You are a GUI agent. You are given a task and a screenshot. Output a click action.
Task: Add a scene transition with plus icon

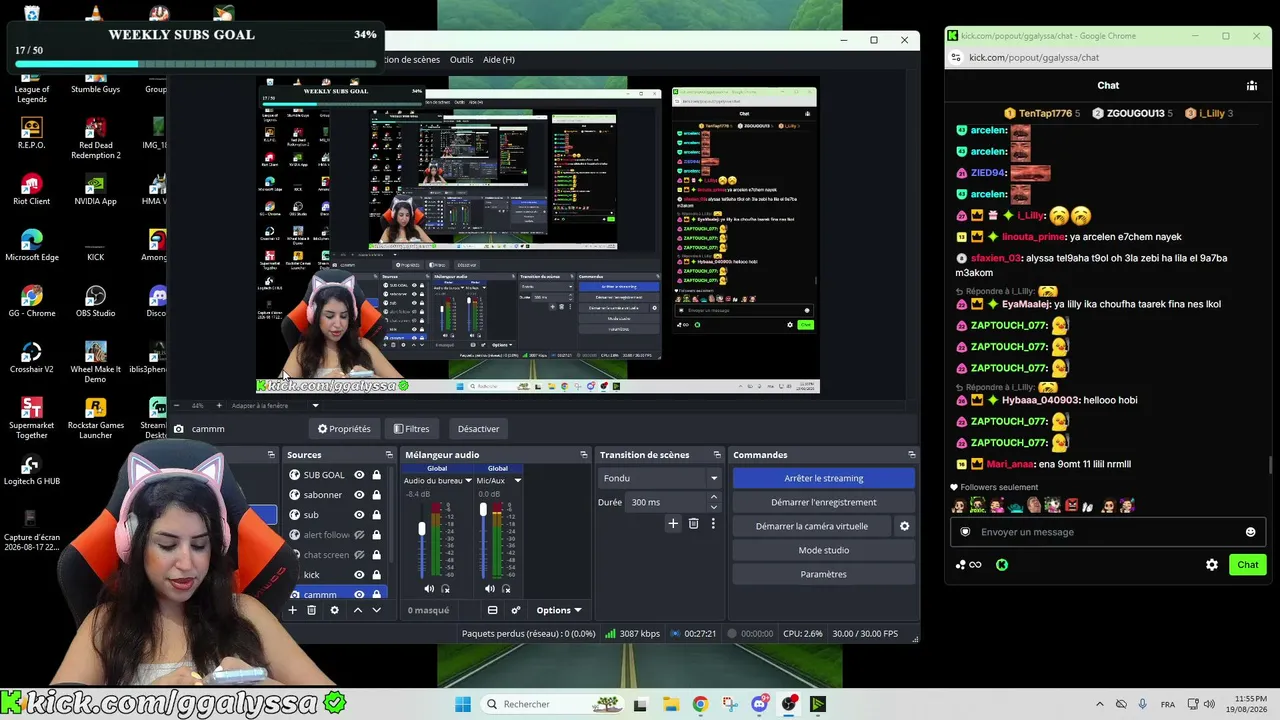[x=673, y=523]
